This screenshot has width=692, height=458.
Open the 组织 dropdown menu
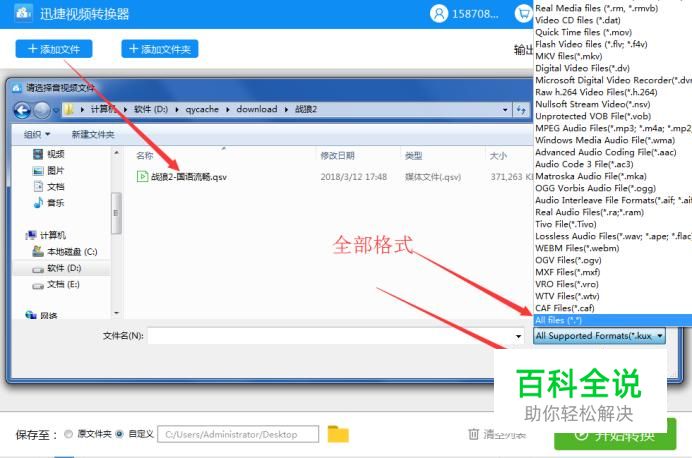click(x=37, y=134)
